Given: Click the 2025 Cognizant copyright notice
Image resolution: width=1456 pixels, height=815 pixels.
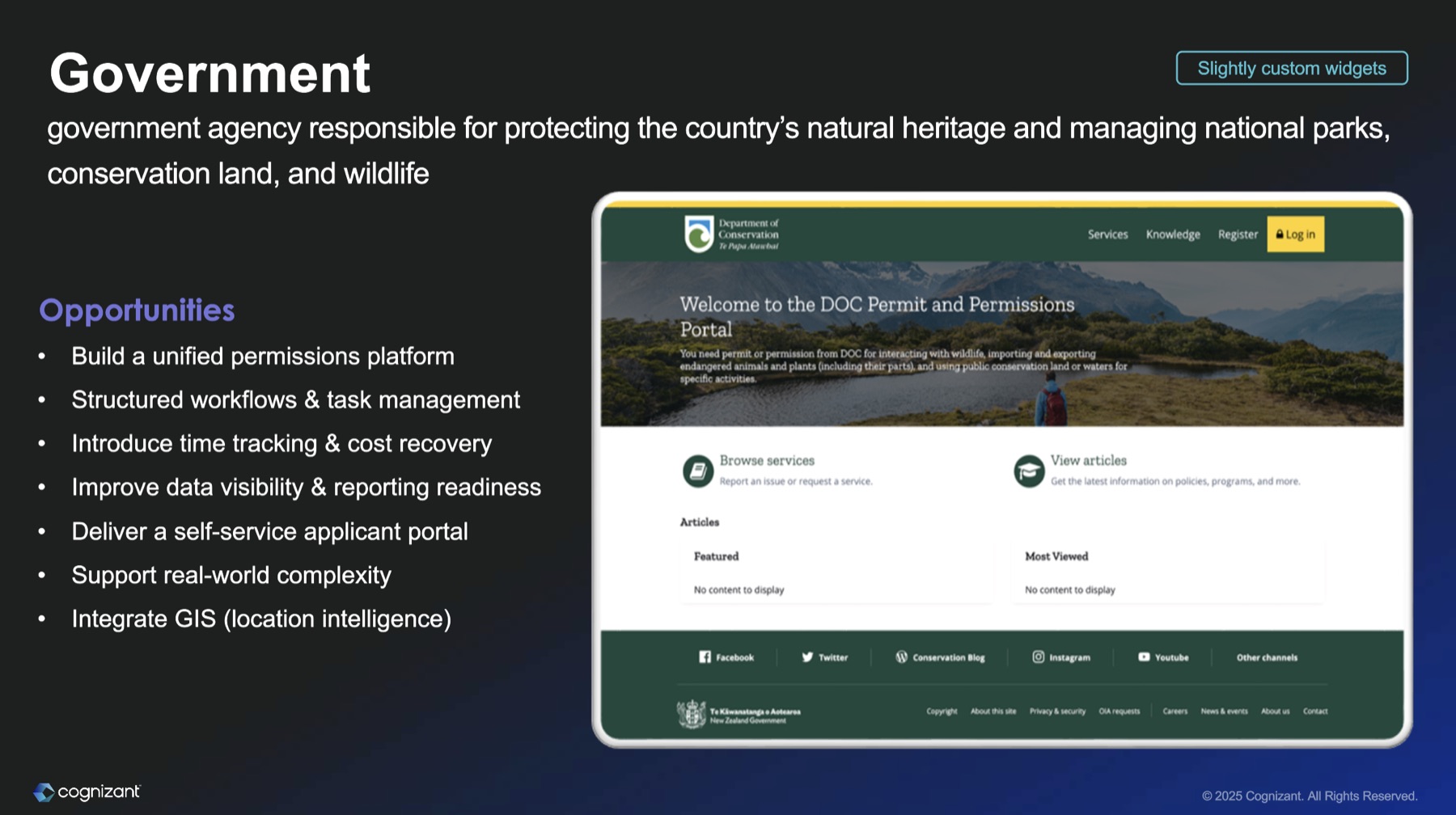Looking at the screenshot, I should 1310,796.
